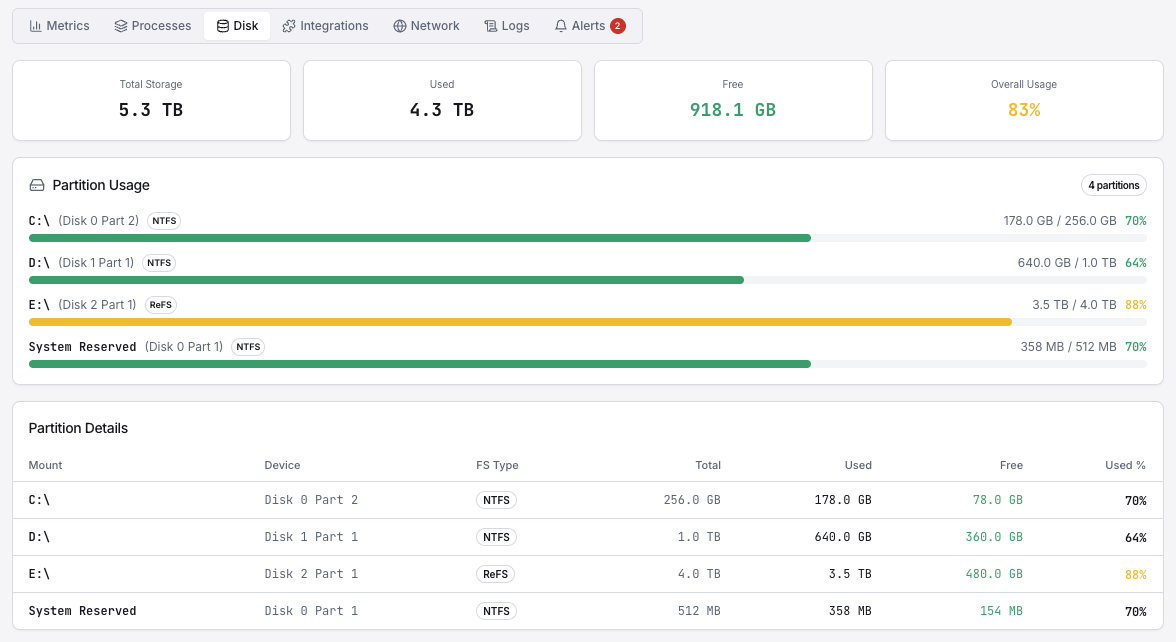Image resolution: width=1176 pixels, height=642 pixels.
Task: Select the System Reserved row in Partition Details
Action: (x=400, y=610)
